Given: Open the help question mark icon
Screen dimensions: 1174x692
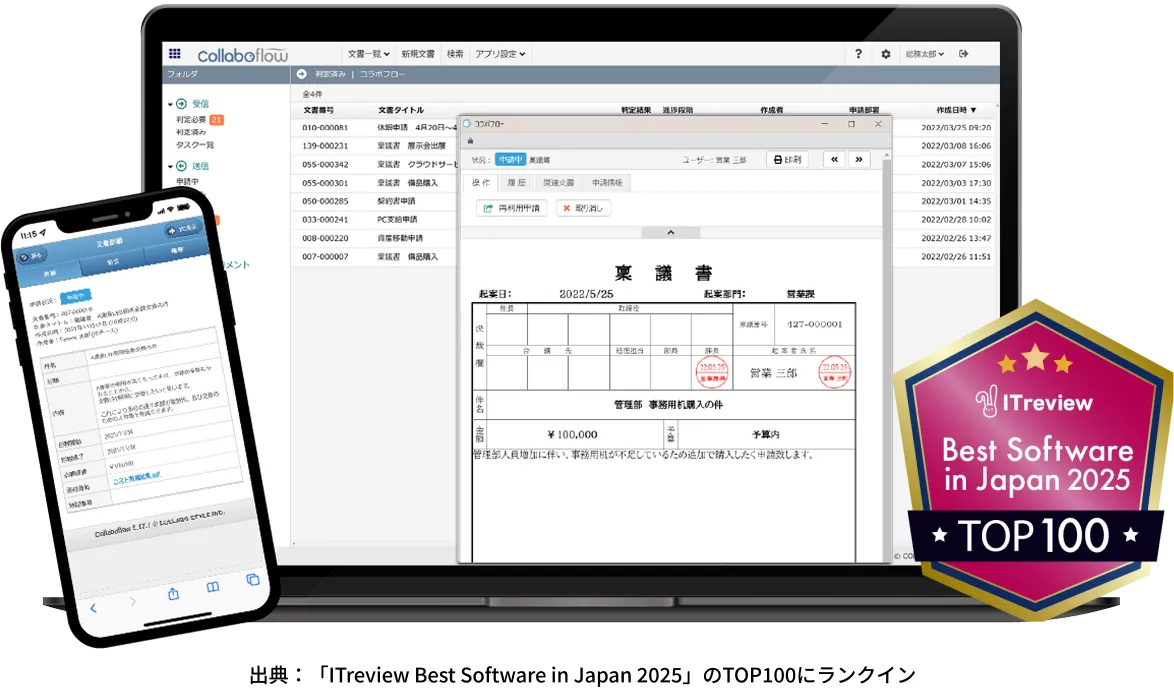Looking at the screenshot, I should (x=858, y=53).
